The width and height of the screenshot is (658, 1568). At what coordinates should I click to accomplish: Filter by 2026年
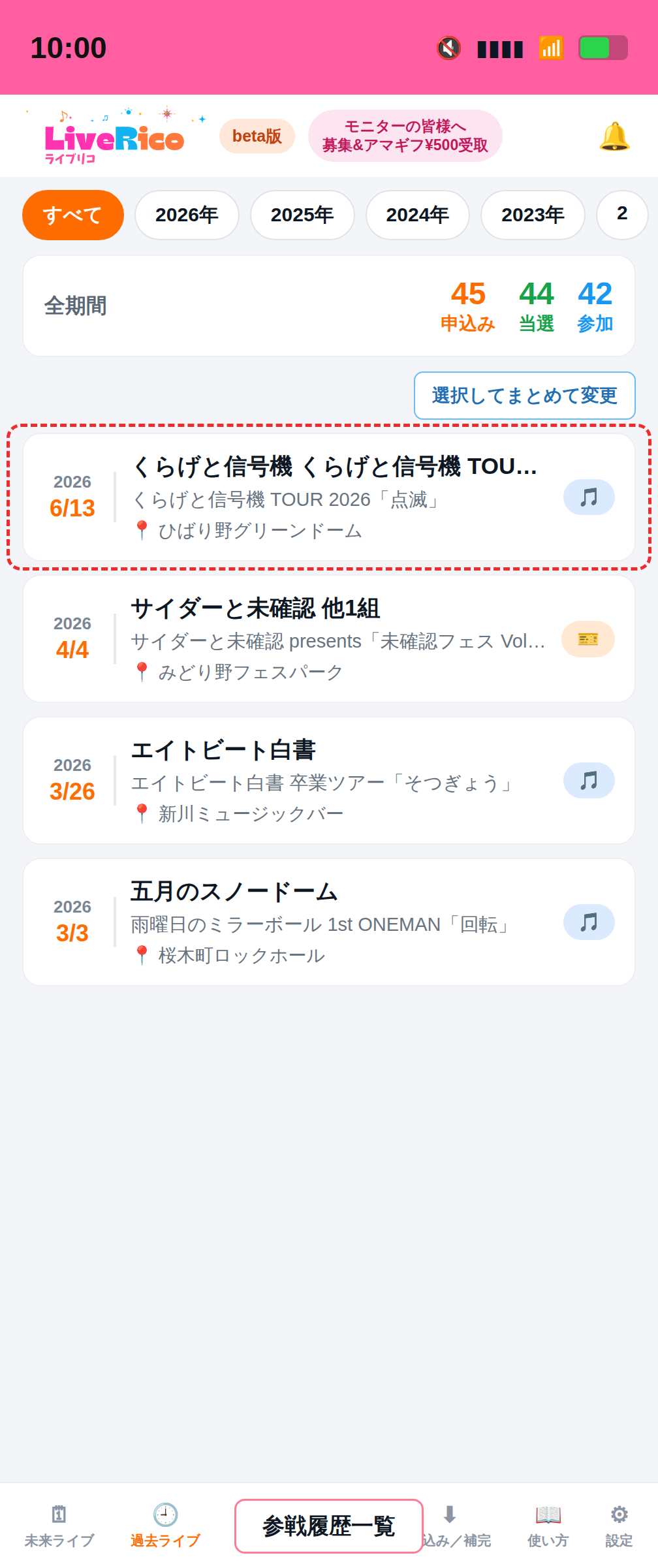click(x=187, y=215)
